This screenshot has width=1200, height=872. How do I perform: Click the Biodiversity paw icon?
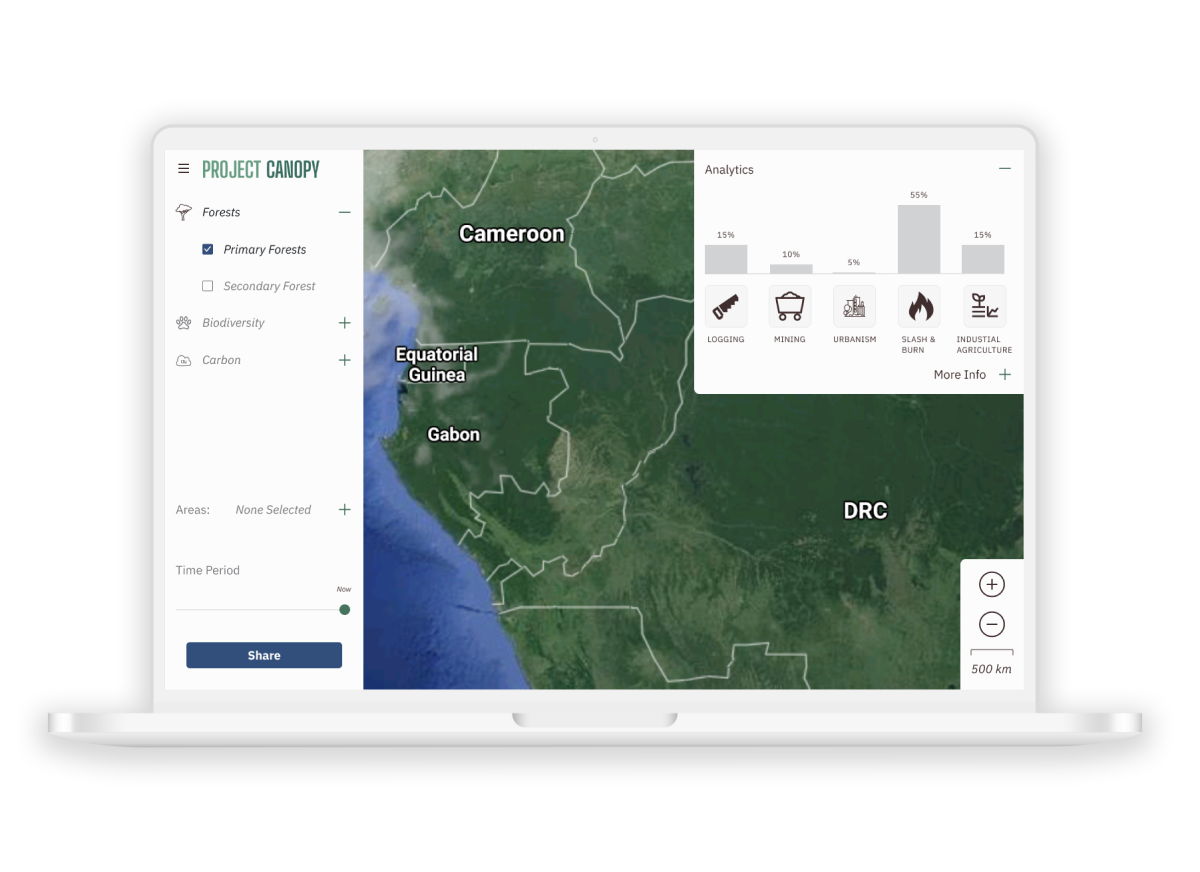tap(184, 323)
